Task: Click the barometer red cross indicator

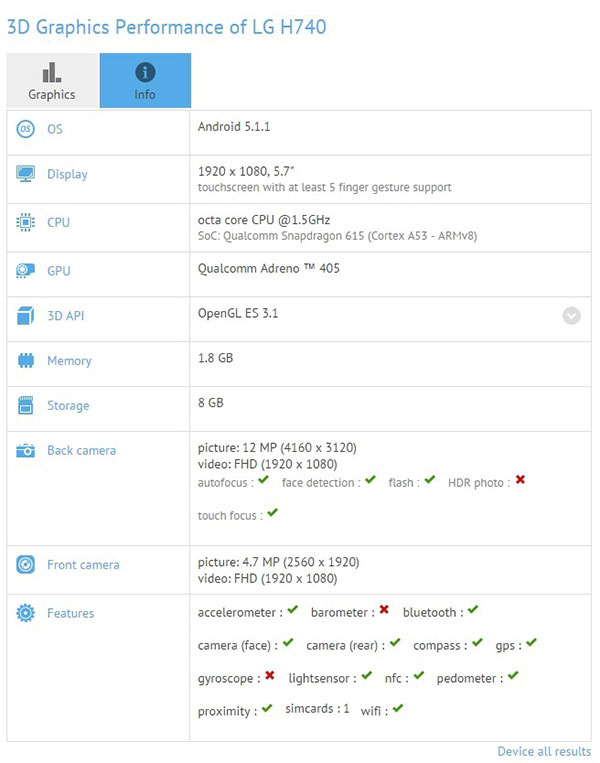Action: (384, 609)
